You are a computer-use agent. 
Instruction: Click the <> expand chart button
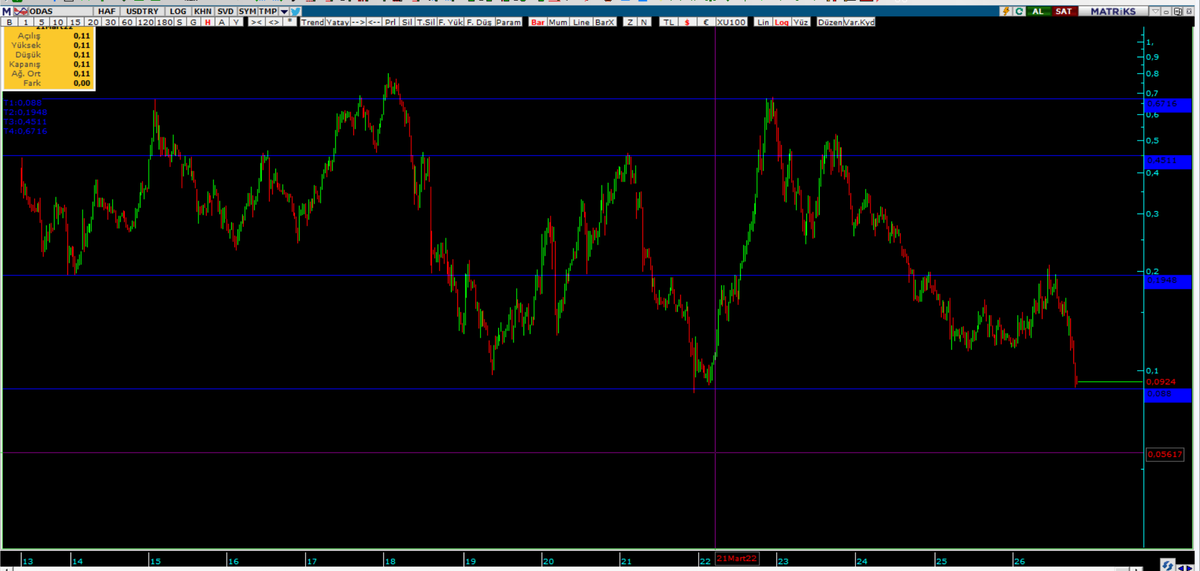274,22
